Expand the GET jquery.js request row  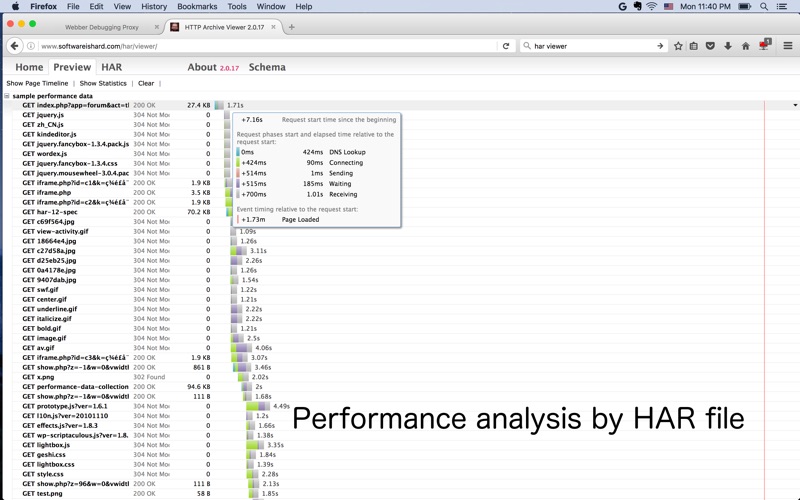tap(43, 115)
